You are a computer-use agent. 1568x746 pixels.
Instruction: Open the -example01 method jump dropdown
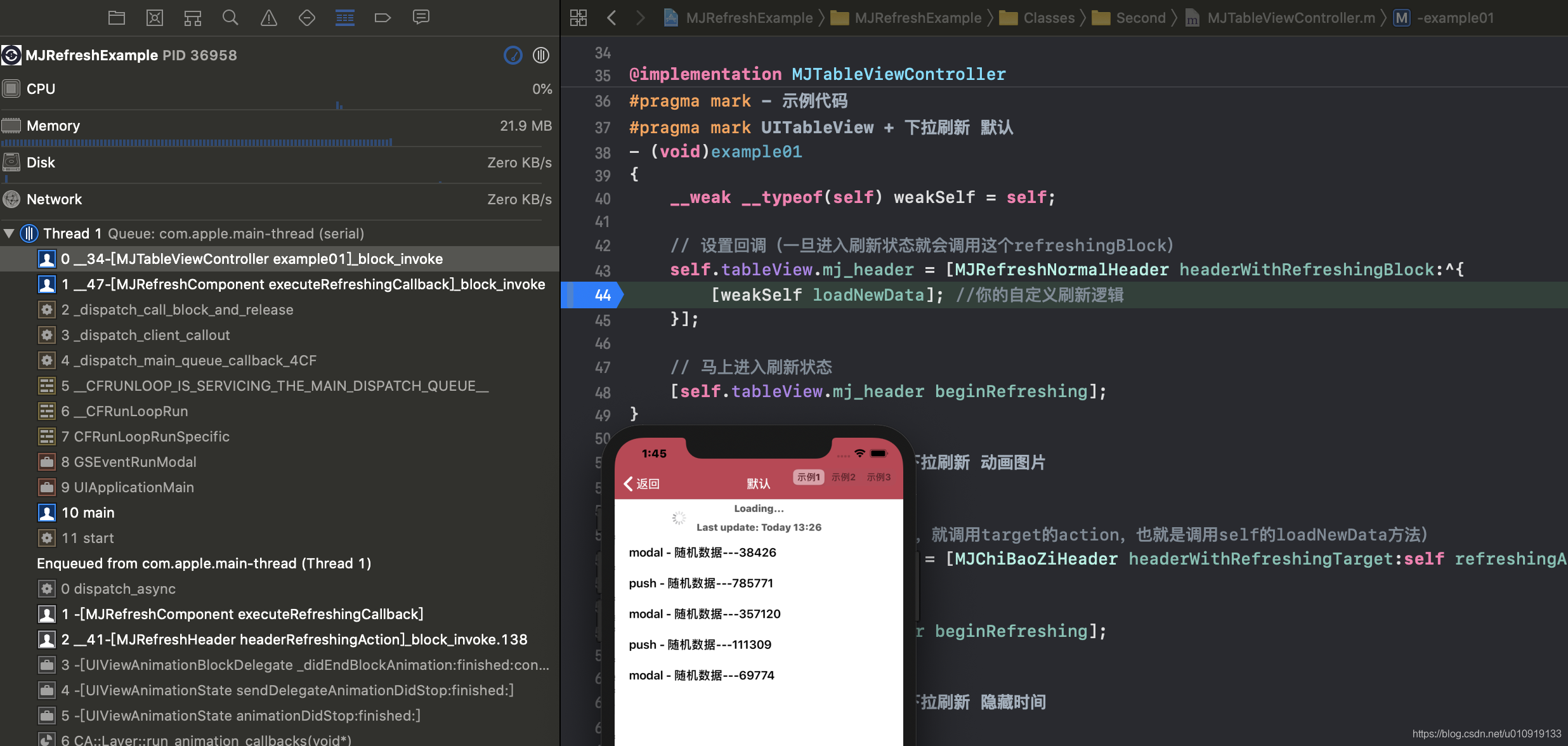(1454, 18)
